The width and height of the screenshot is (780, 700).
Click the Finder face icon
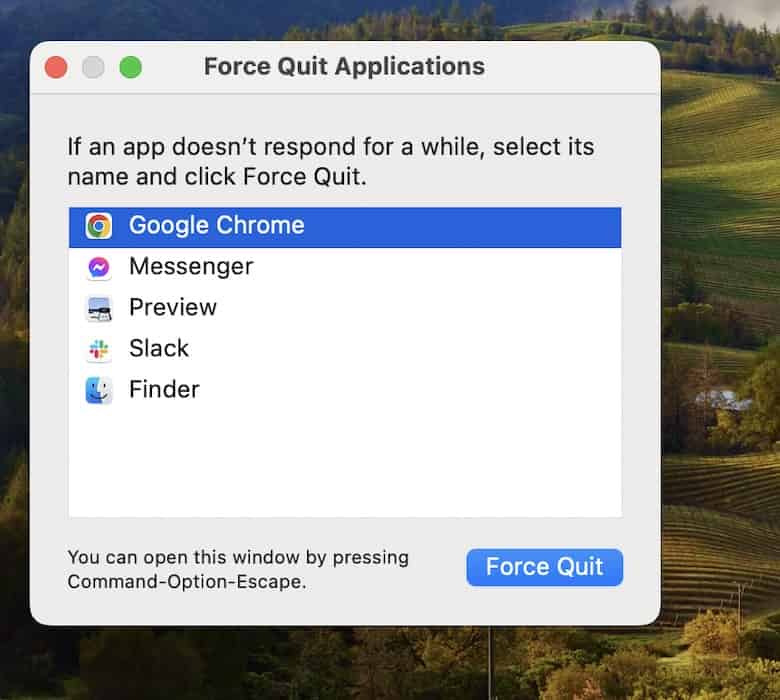(98, 390)
